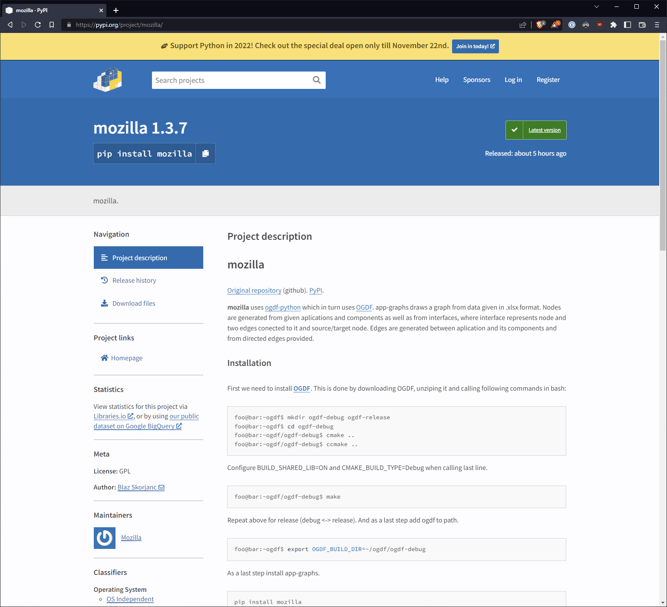Screen dimensions: 667x607
Task: Click OS Independent classifier link
Action: click(130, 599)
